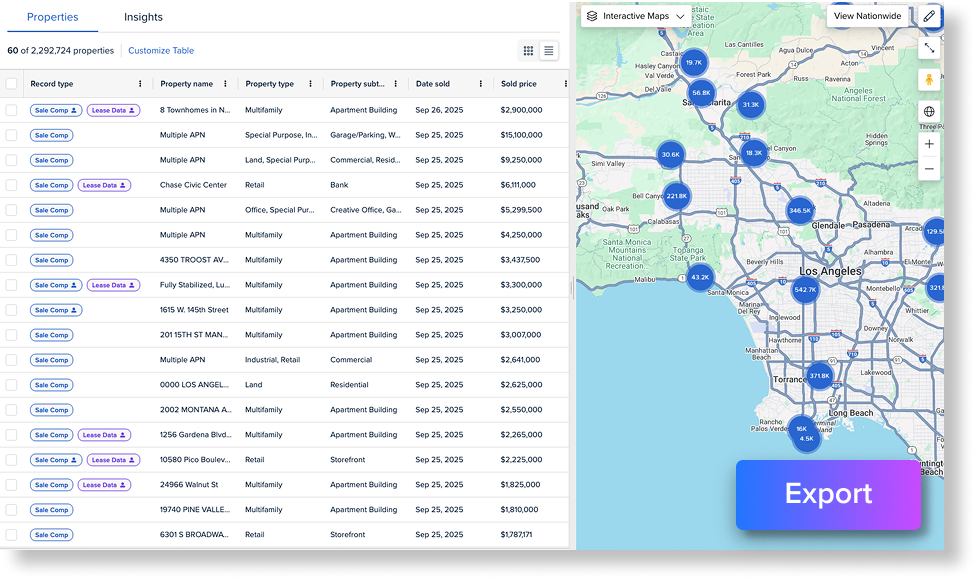The height and width of the screenshot is (580, 976).
Task: Click the Export button
Action: (828, 496)
